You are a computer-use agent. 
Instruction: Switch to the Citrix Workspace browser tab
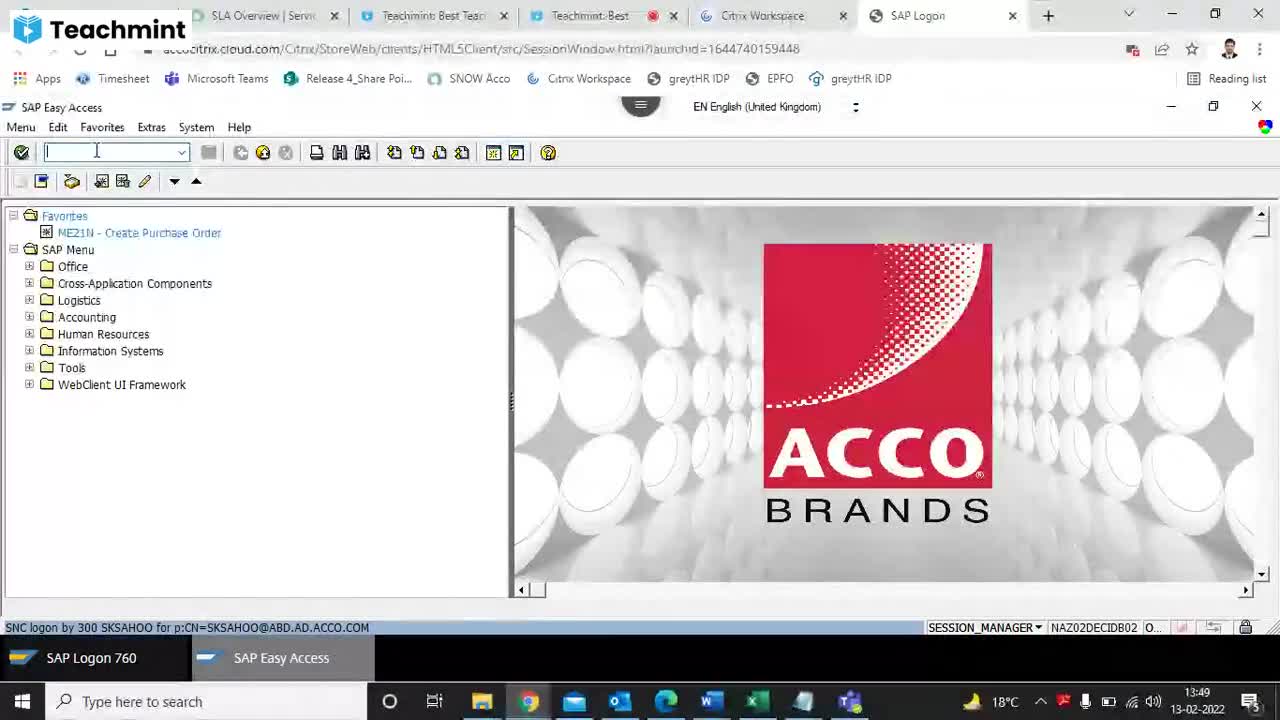[762, 16]
